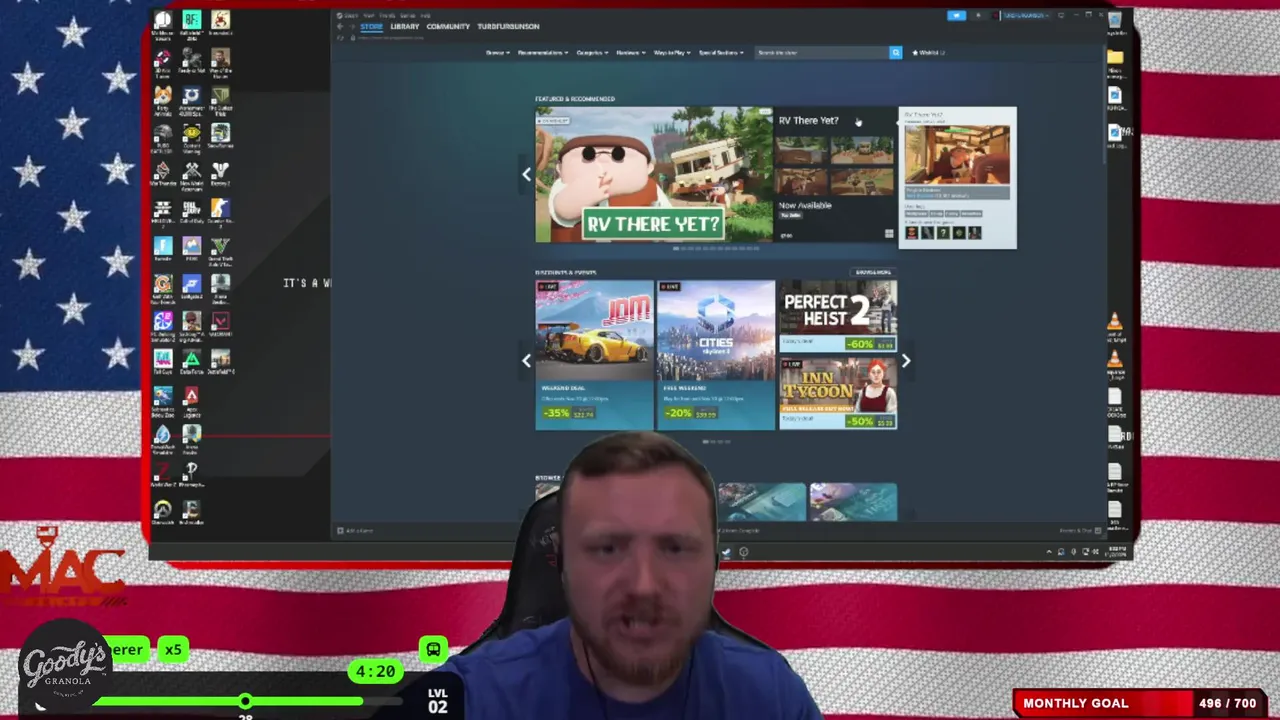1280x720 pixels.
Task: Open SnowRunner desktop shortcut
Action: 220,137
